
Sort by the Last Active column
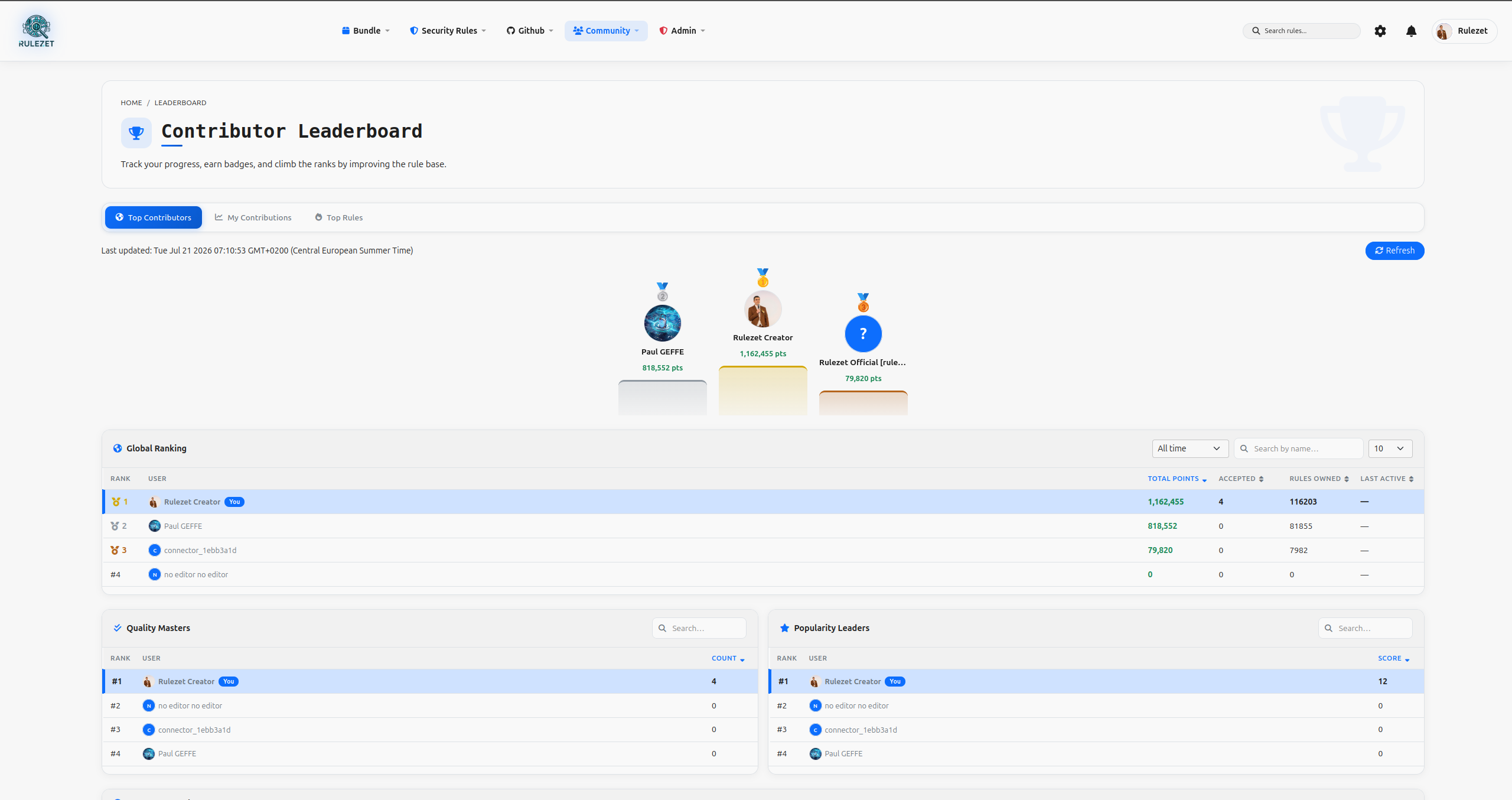point(1387,479)
